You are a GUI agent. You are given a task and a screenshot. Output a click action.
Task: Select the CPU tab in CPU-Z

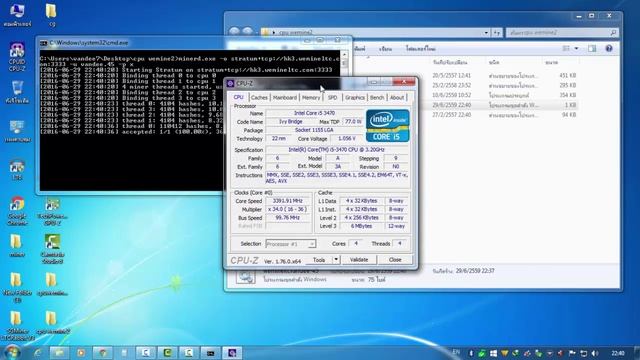coord(238,97)
